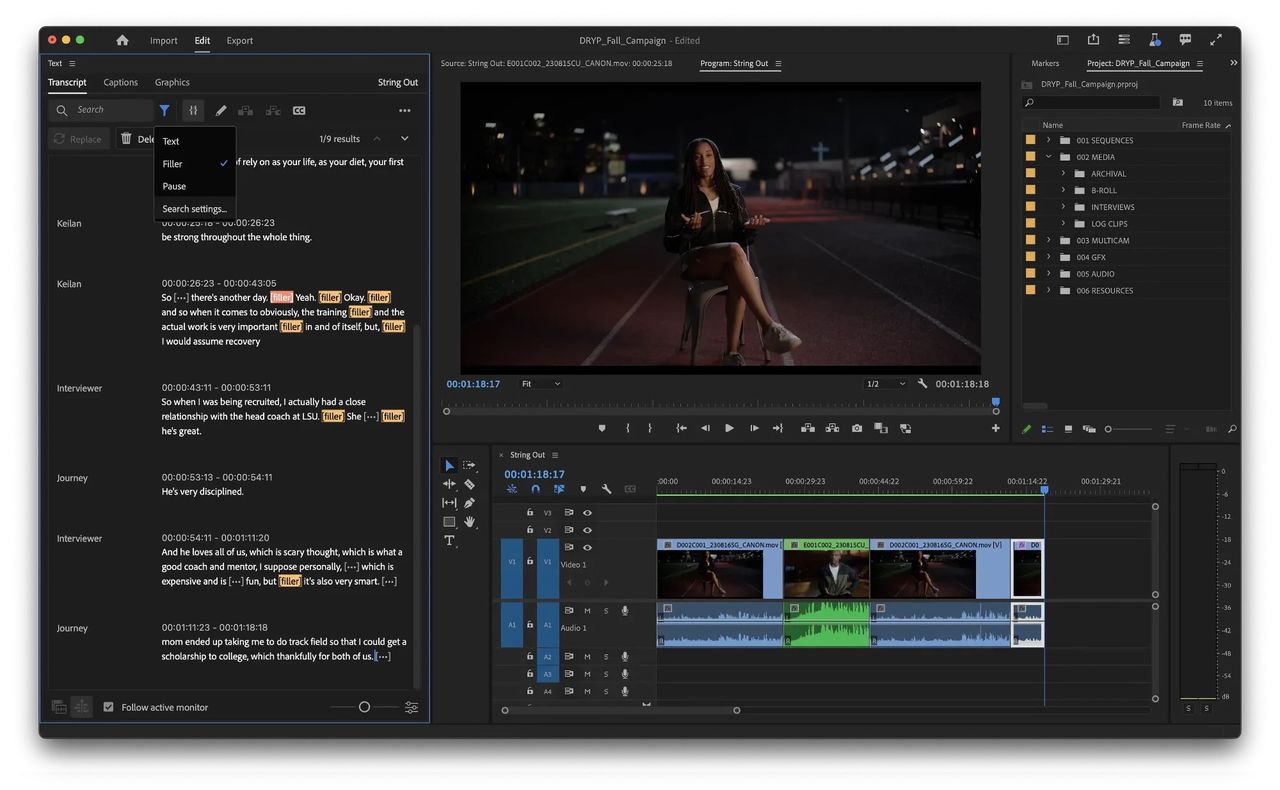The height and width of the screenshot is (790, 1280).
Task: Open the Fit zoom dropdown in the Program monitor
Action: (x=540, y=383)
